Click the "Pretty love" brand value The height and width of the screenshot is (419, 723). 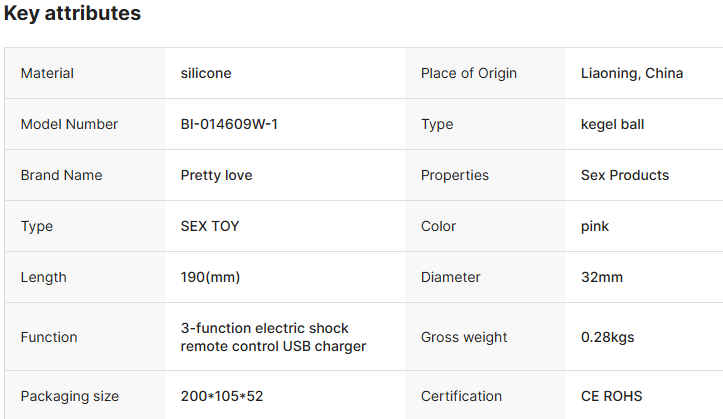pos(216,175)
